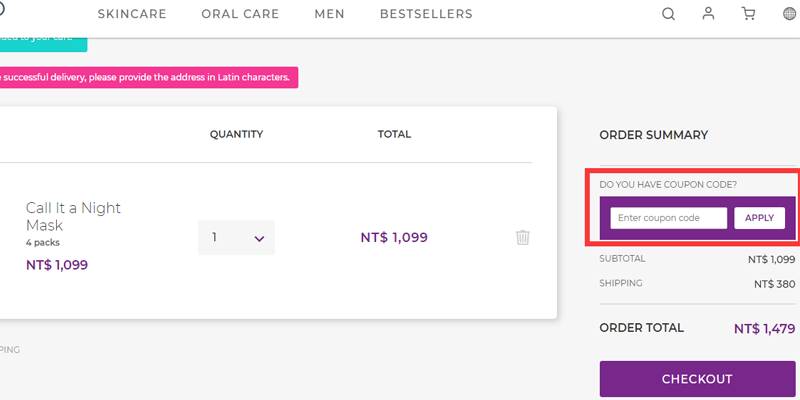
Task: Open the search magnifier icon
Action: coord(669,14)
